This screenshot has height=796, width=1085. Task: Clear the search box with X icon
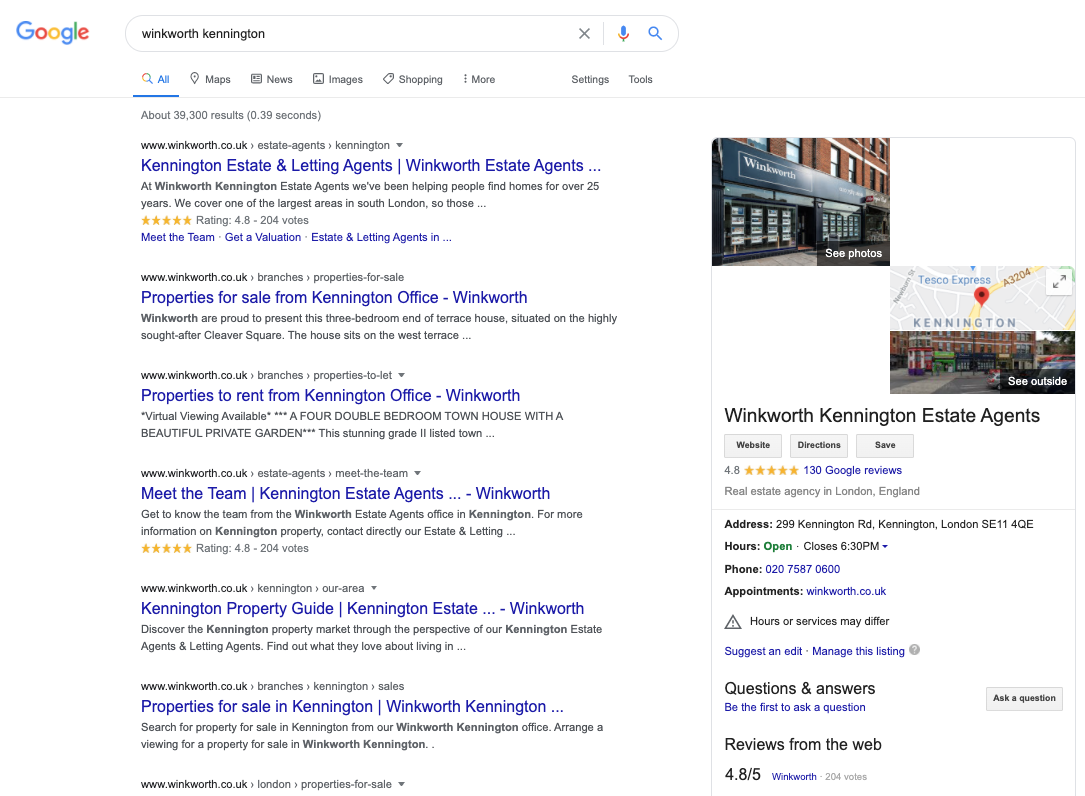(x=584, y=33)
